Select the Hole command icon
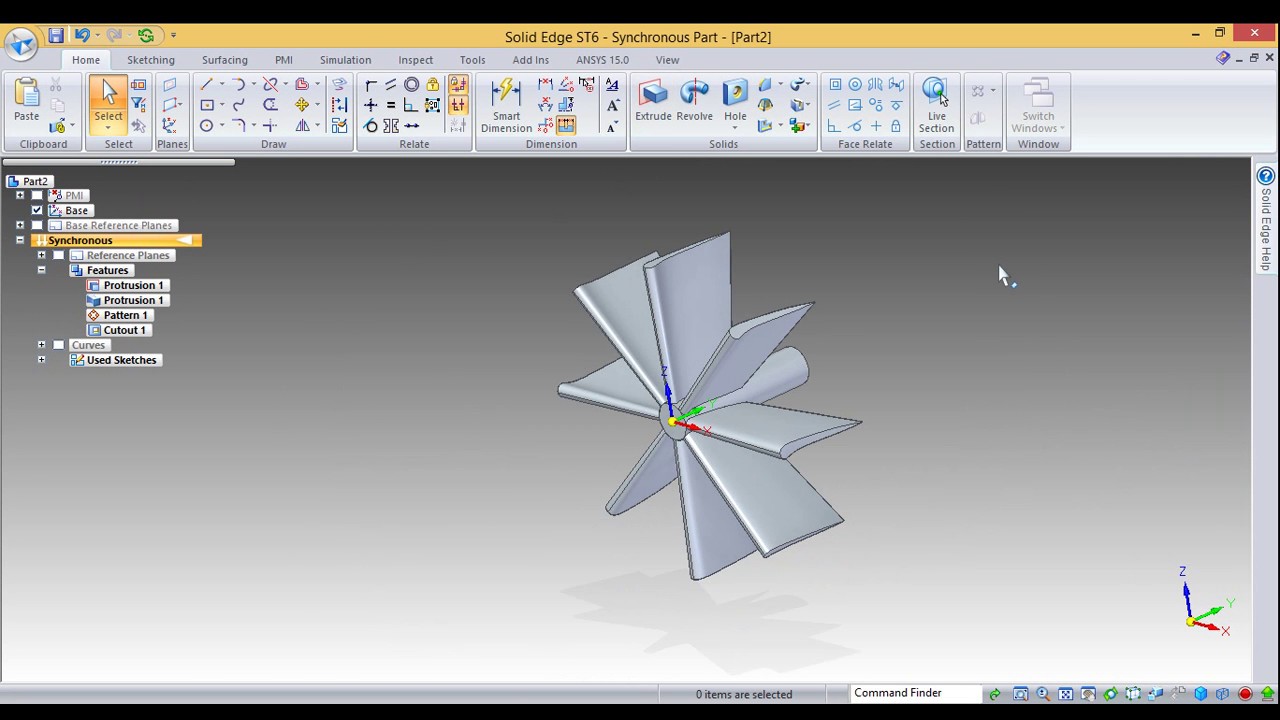This screenshot has height=720, width=1280. click(x=735, y=94)
